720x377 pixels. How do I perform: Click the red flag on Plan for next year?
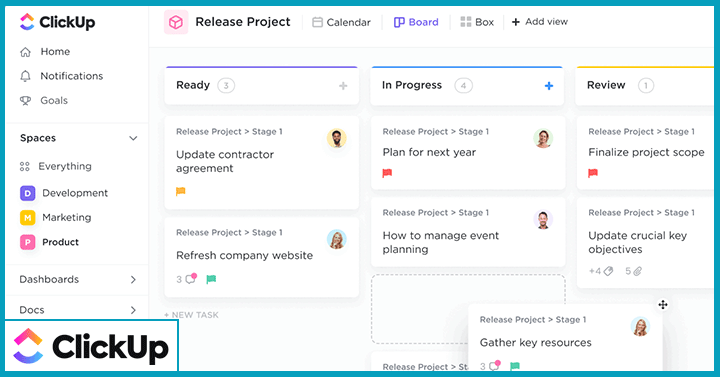pos(387,173)
